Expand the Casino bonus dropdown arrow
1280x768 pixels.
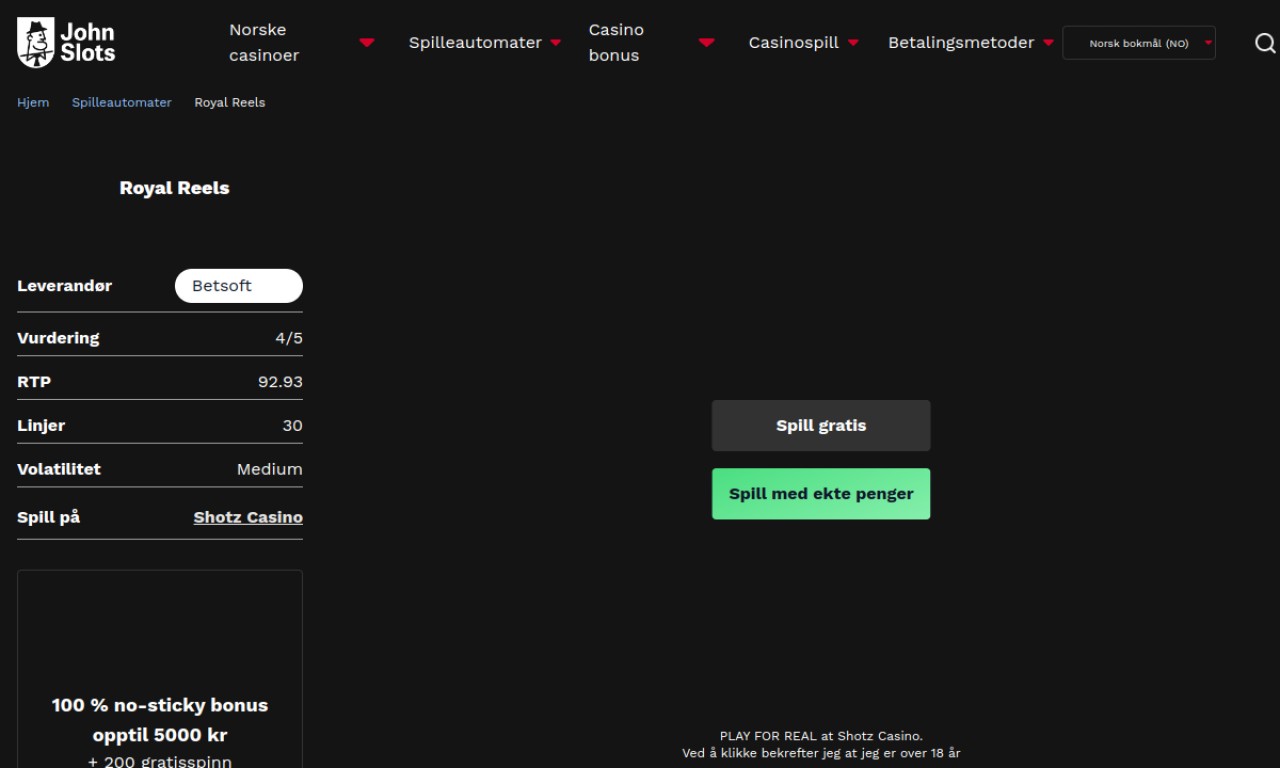[x=707, y=43]
